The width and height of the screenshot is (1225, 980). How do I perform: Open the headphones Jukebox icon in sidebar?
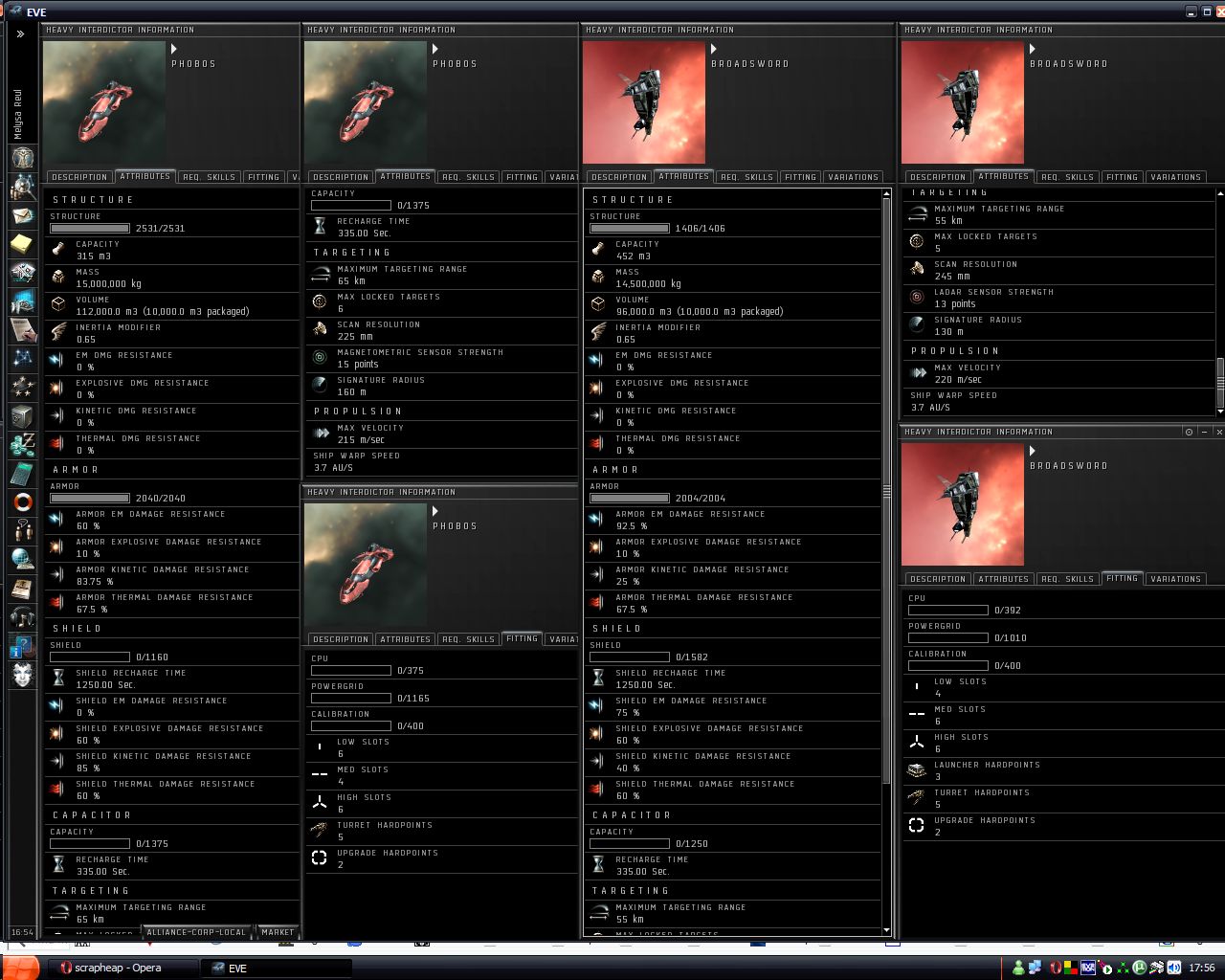coord(23,616)
